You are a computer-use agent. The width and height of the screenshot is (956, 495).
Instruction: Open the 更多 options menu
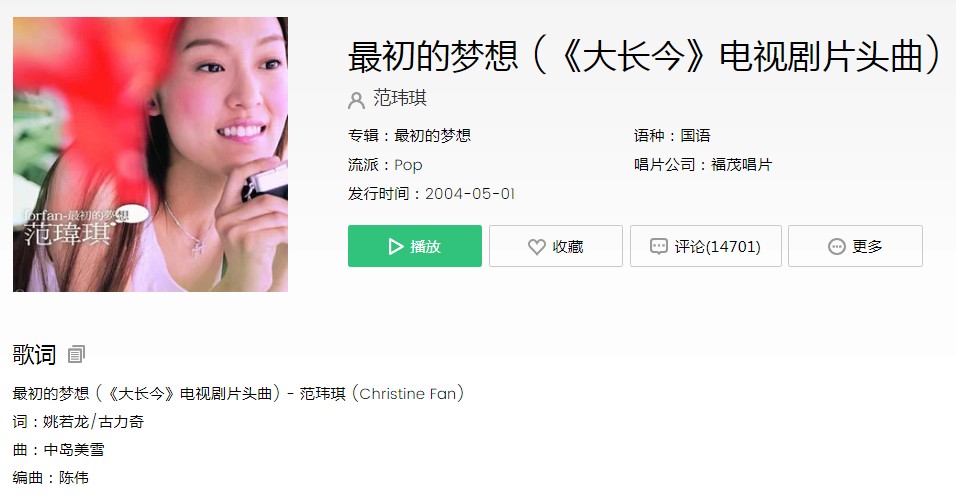(x=855, y=246)
